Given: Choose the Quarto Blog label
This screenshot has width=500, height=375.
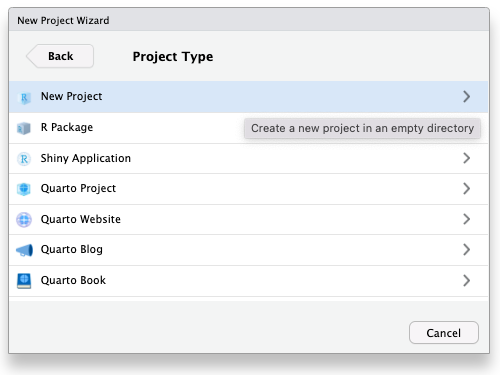Looking at the screenshot, I should 72,250.
